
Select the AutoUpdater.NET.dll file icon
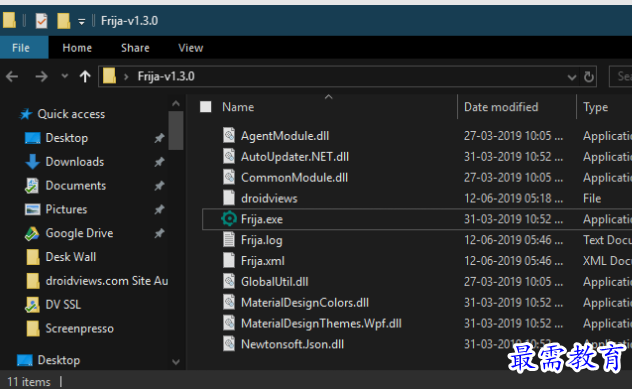pos(229,156)
